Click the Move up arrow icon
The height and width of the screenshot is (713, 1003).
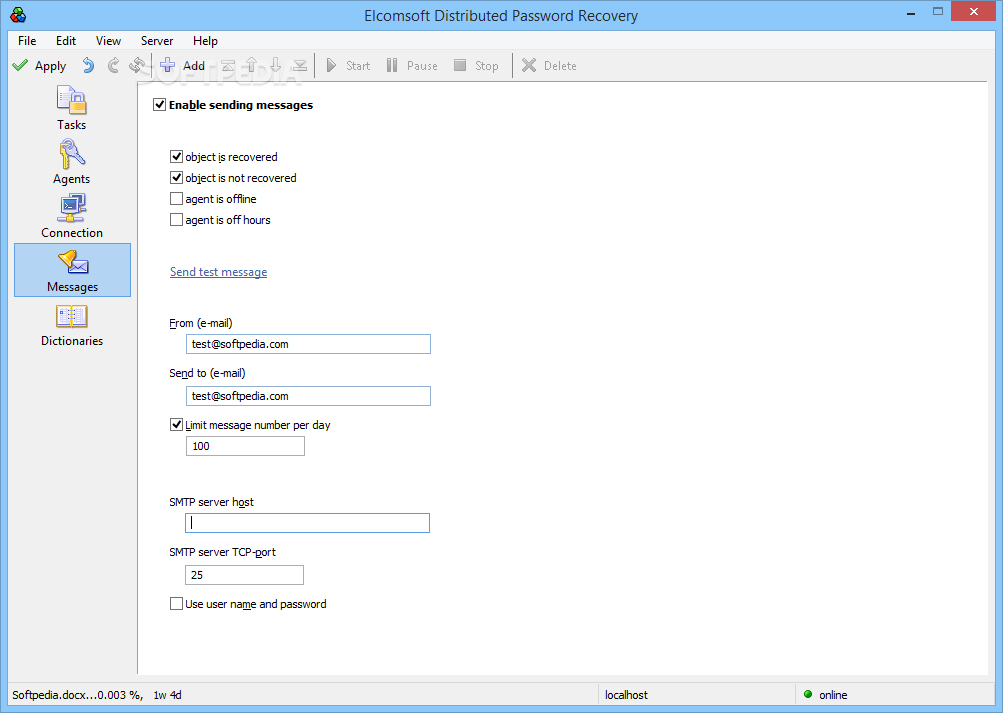click(251, 65)
